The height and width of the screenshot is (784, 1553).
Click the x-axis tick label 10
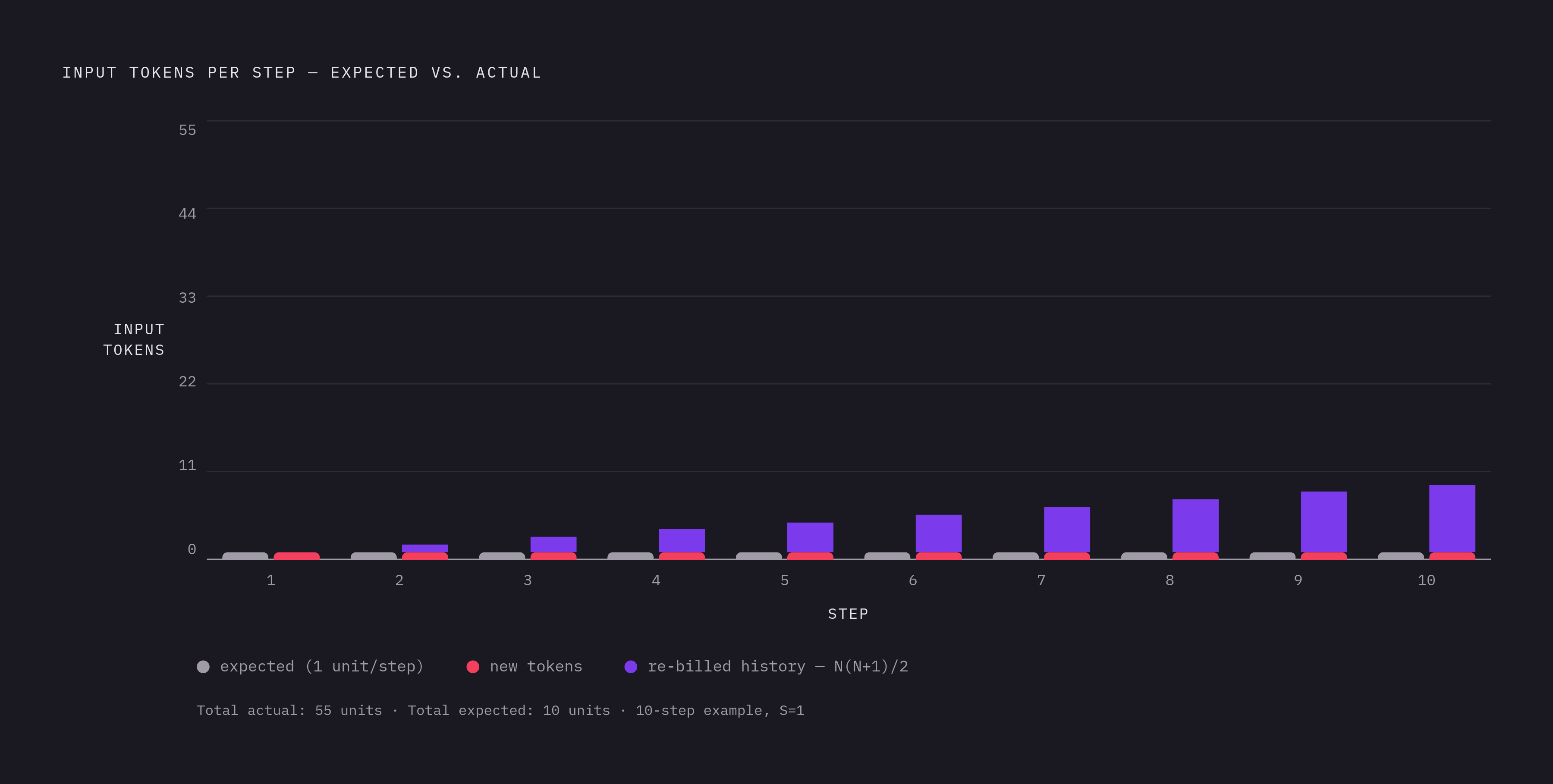pos(1427,580)
